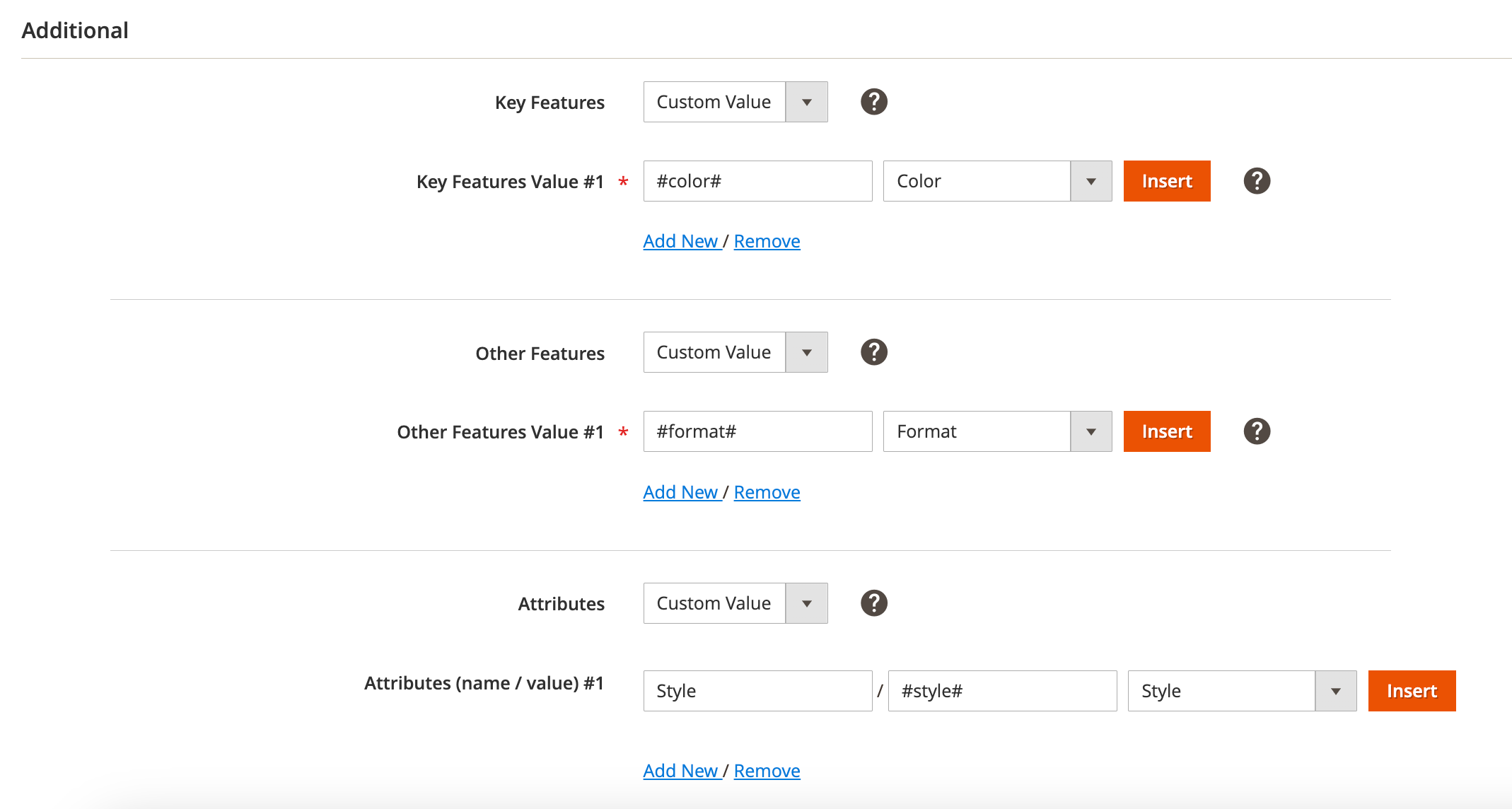This screenshot has height=809, width=1512.
Task: Click help icon next to Other Features
Action: [x=873, y=352]
